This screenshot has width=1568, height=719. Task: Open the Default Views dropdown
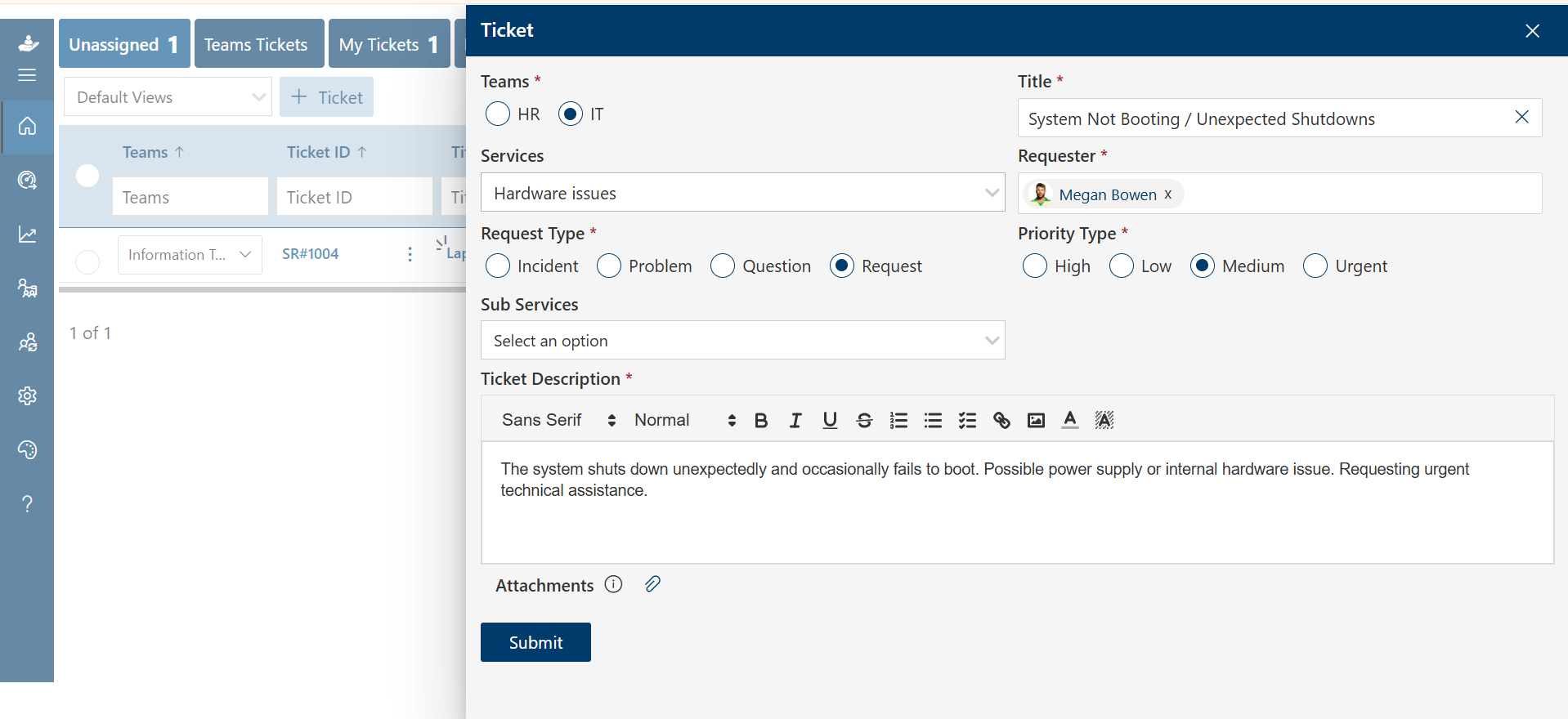(x=168, y=97)
